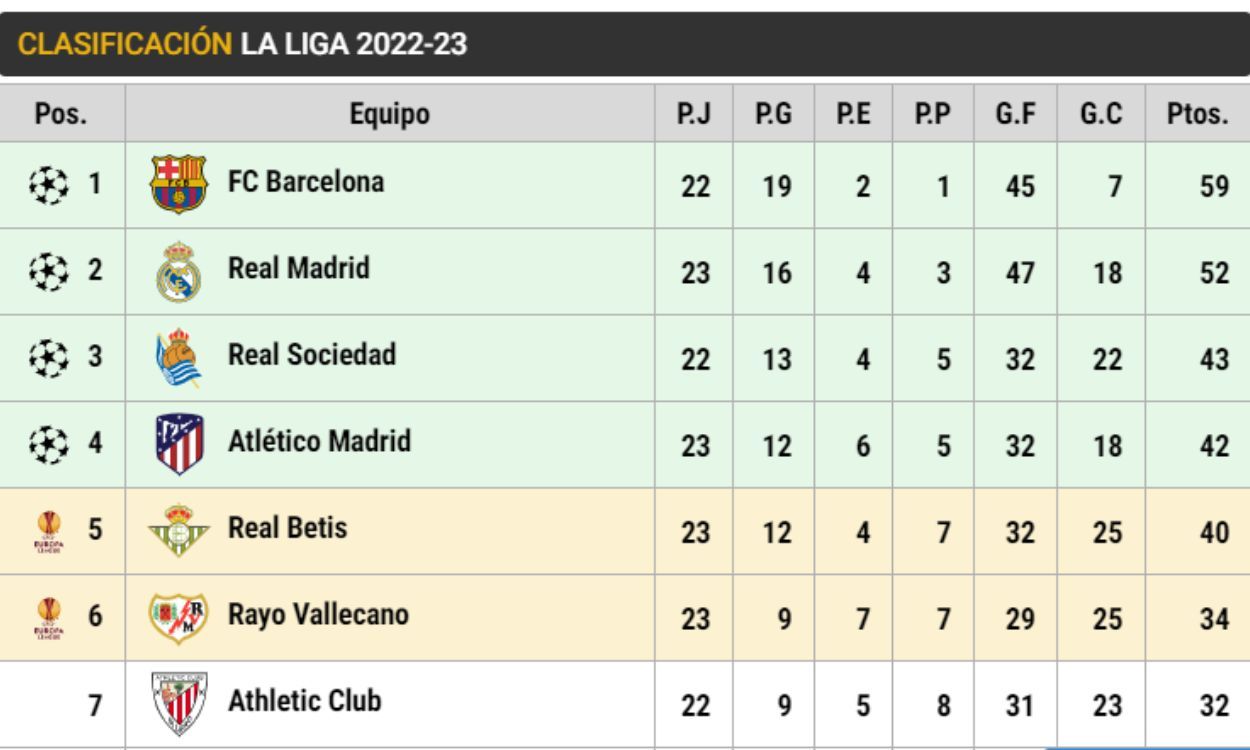Click the Atlético Madrid crest icon
This screenshot has width=1250, height=750.
(179, 444)
